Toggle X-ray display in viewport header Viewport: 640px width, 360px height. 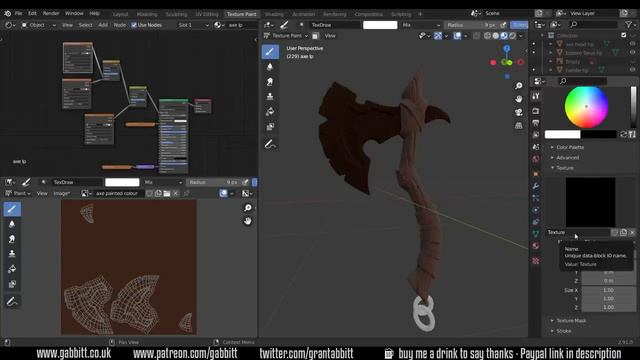click(x=476, y=36)
